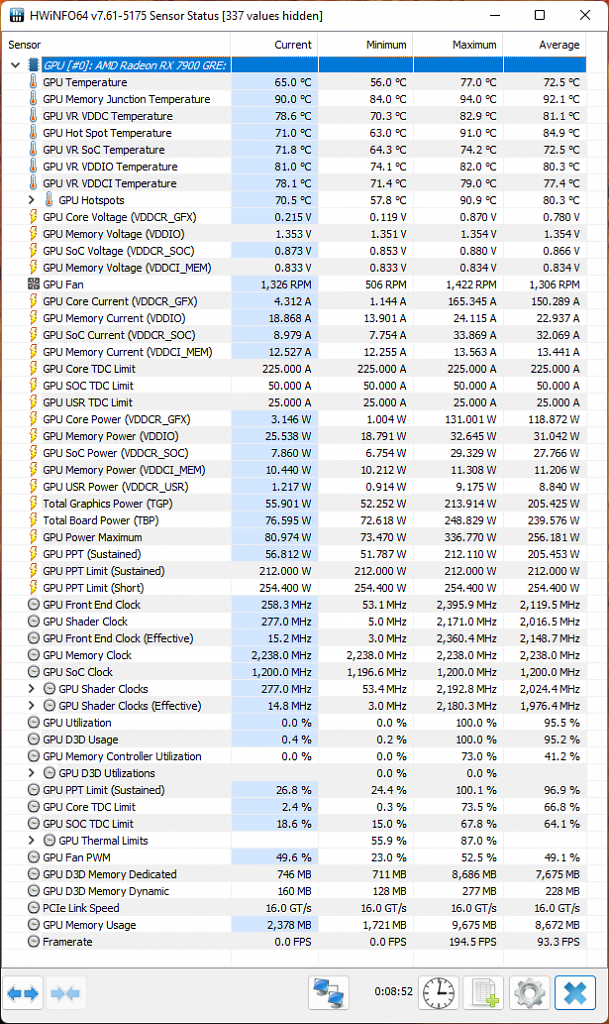Click the GPU Hot Spot Temperature thermometer icon
The height and width of the screenshot is (1024, 609).
click(33, 133)
